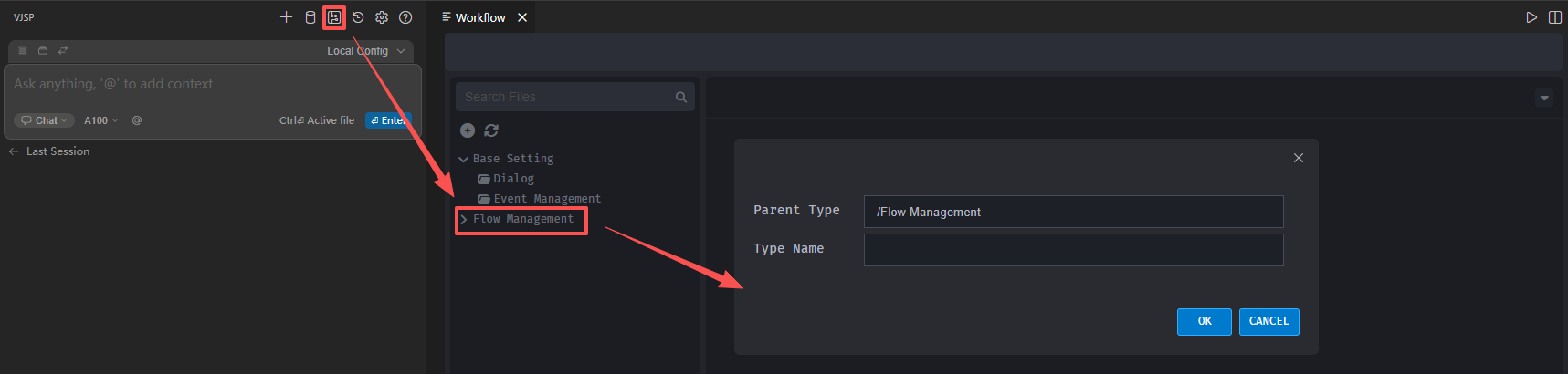Refresh the workflow file tree

(x=491, y=130)
